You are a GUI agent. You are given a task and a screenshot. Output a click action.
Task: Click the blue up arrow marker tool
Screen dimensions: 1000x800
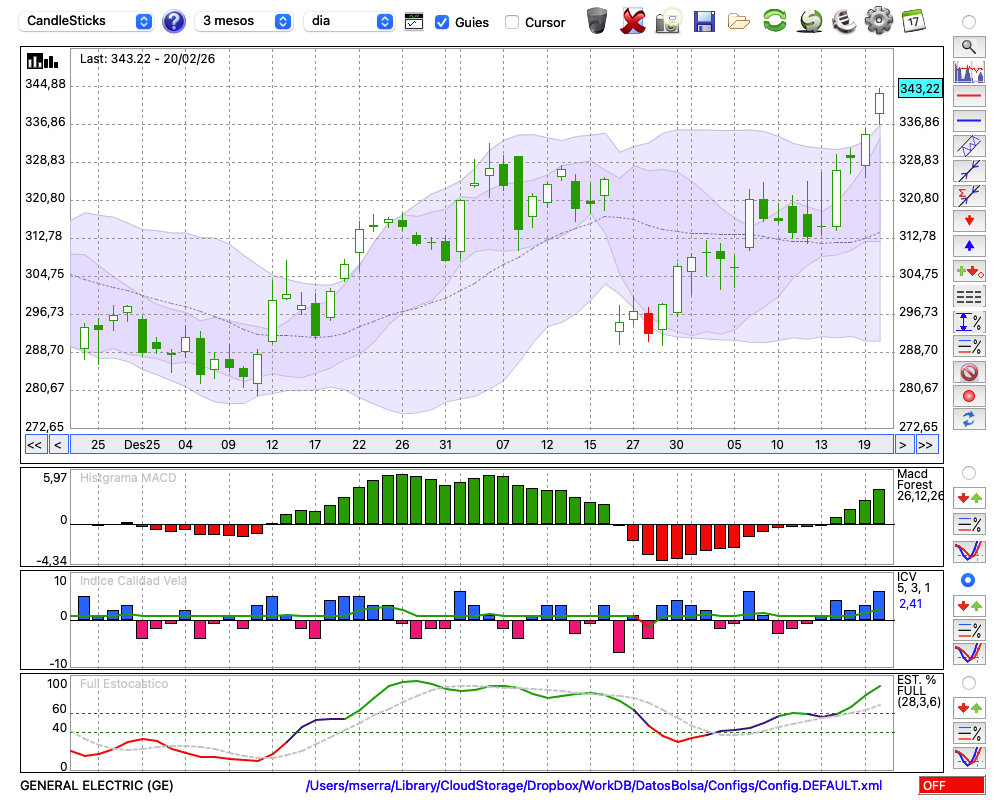pyautogui.click(x=969, y=246)
